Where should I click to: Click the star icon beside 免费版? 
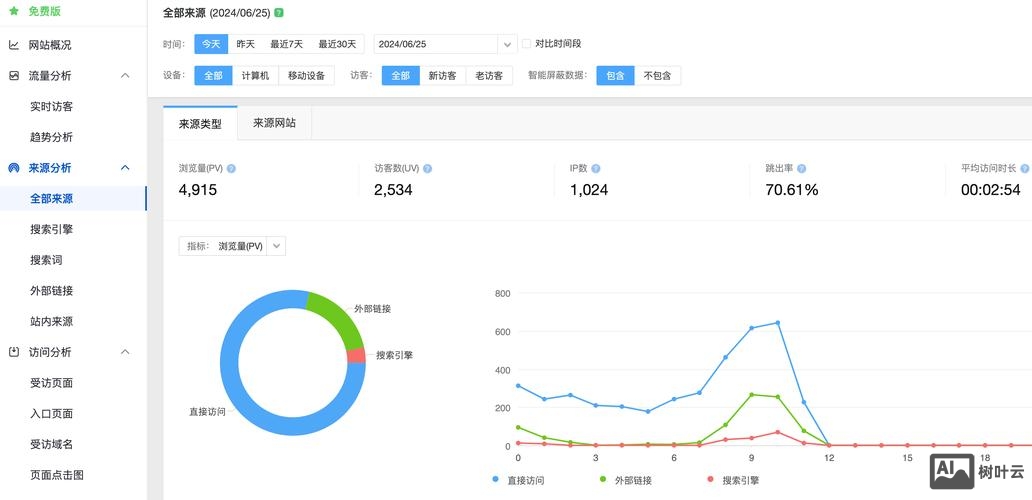point(14,11)
